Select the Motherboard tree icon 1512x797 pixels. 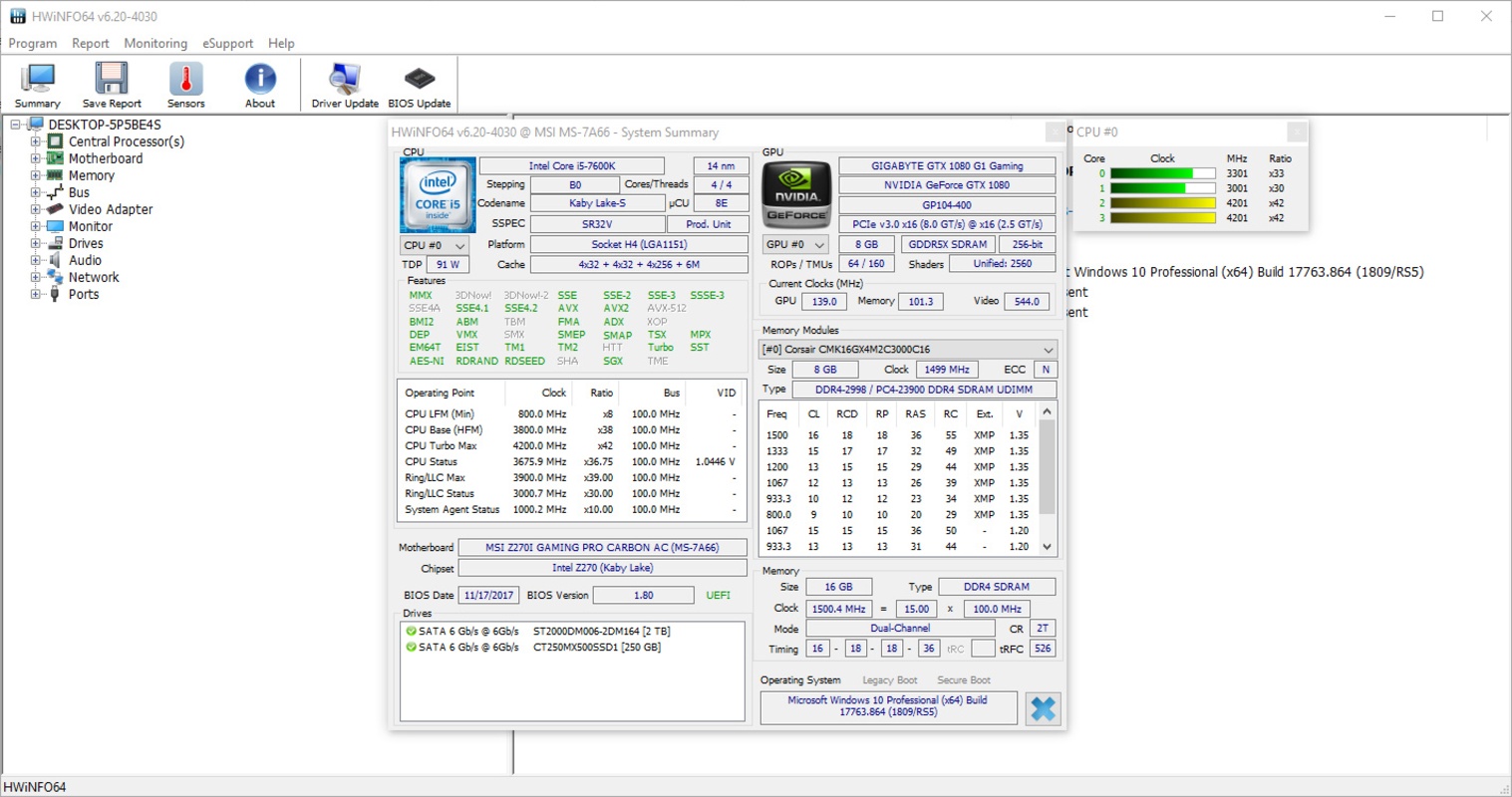(x=56, y=158)
